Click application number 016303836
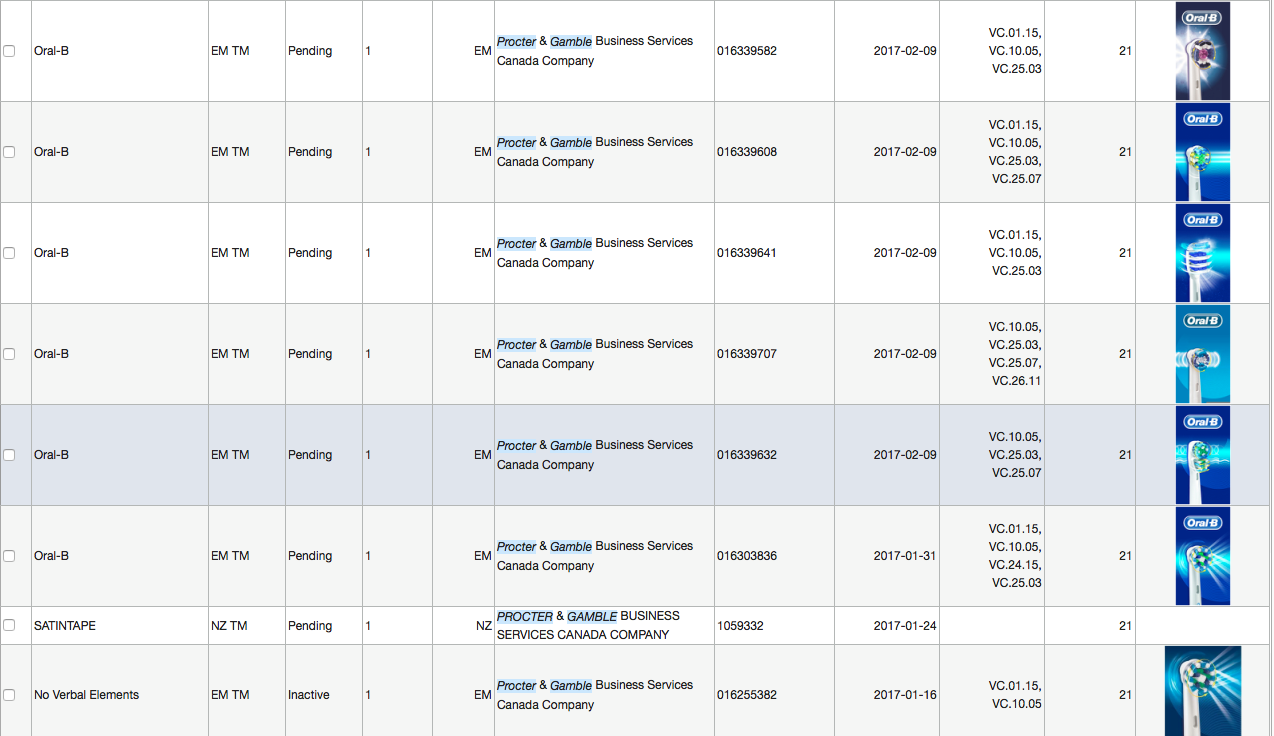 (747, 556)
